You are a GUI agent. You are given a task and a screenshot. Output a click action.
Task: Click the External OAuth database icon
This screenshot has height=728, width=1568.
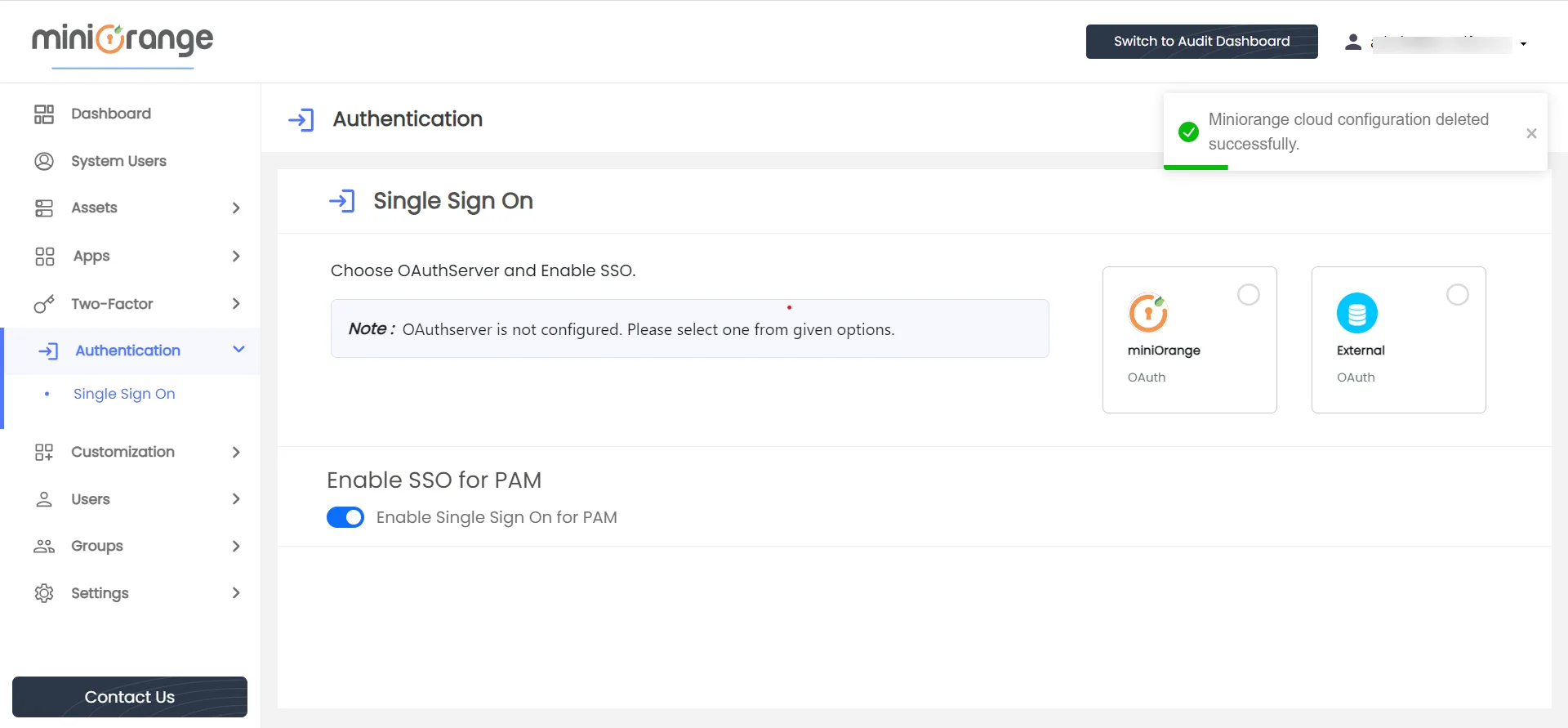pyautogui.click(x=1357, y=313)
